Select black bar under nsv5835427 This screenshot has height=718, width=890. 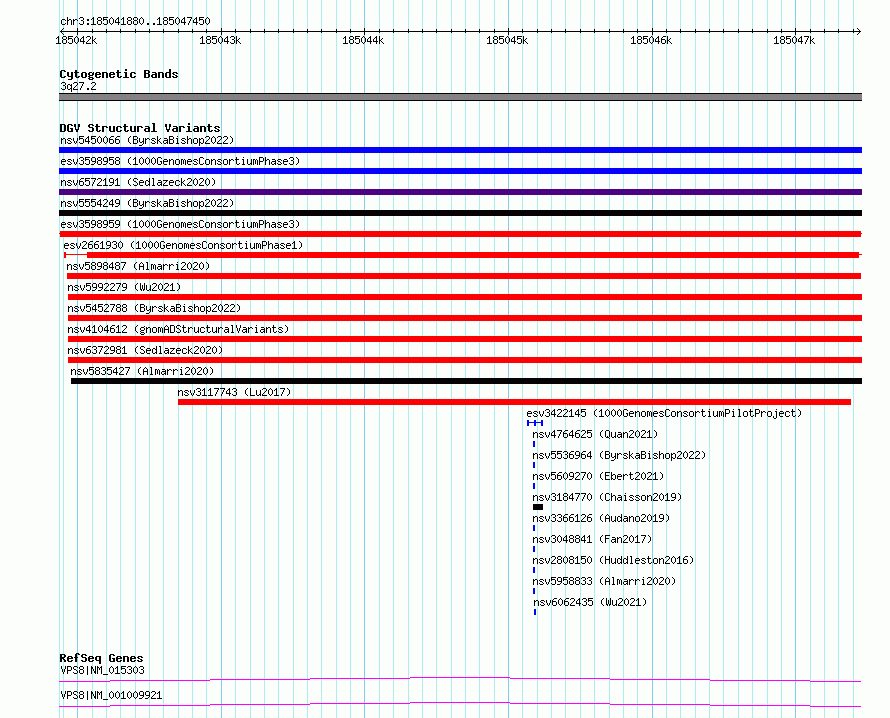467,381
